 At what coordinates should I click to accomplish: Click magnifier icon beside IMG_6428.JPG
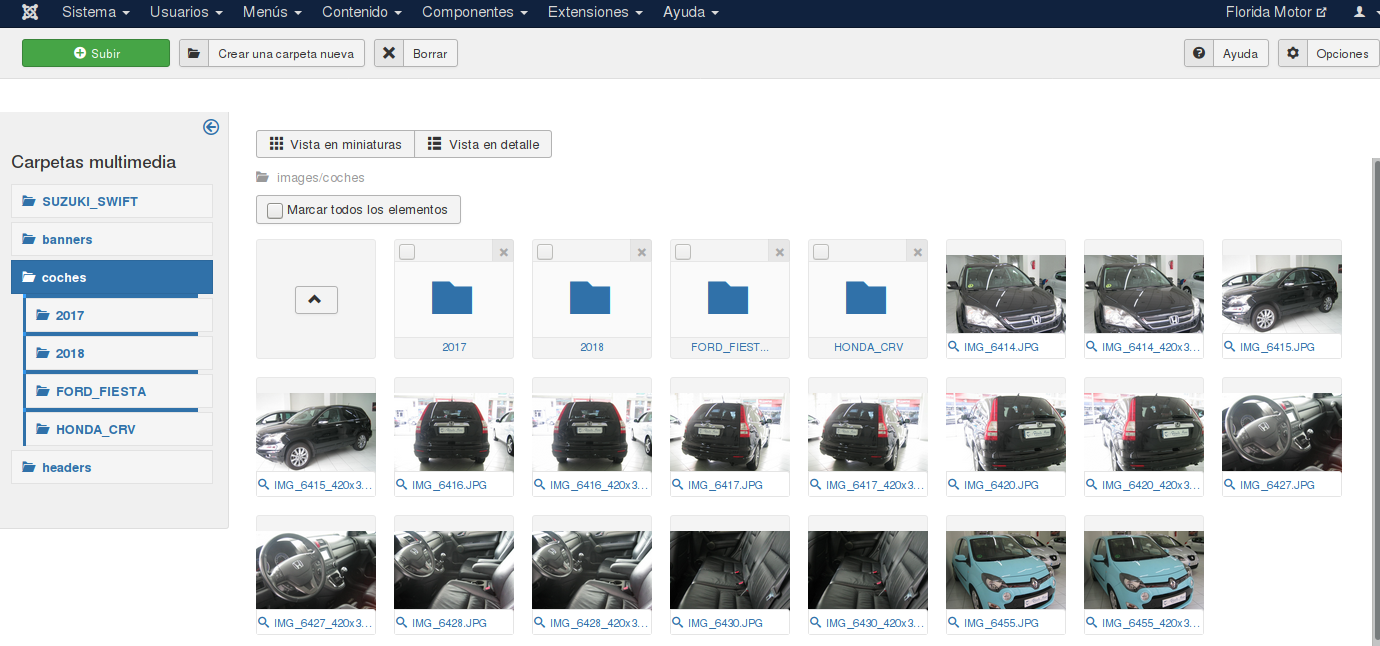401,623
